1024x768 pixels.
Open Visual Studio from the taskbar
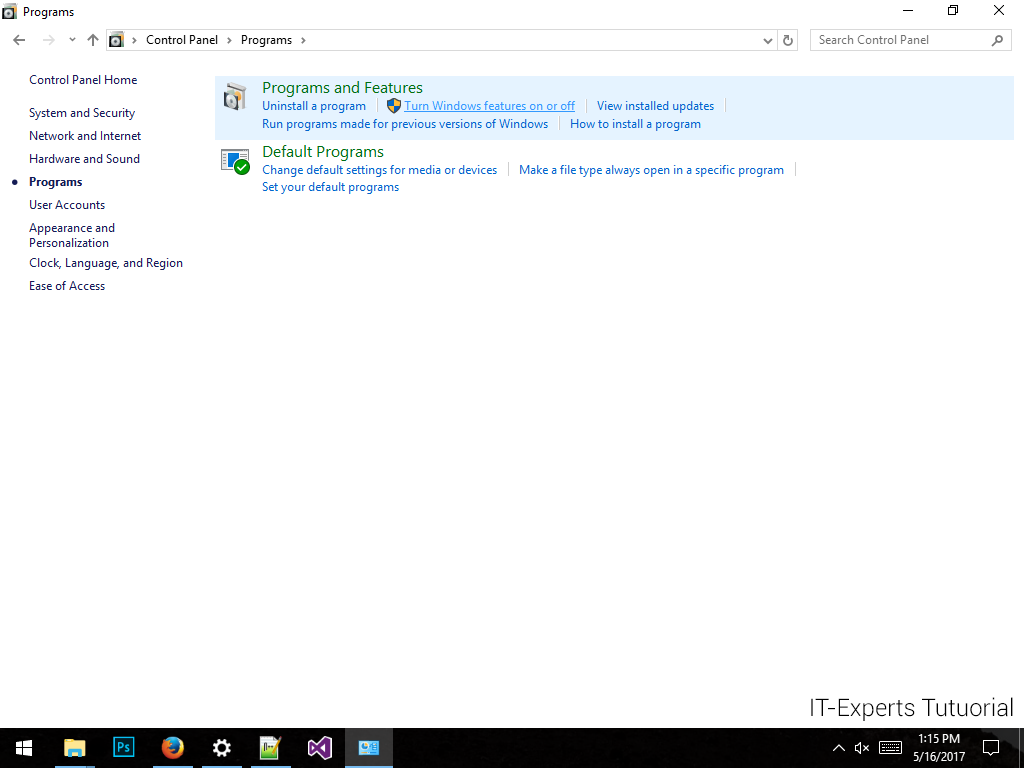point(320,747)
